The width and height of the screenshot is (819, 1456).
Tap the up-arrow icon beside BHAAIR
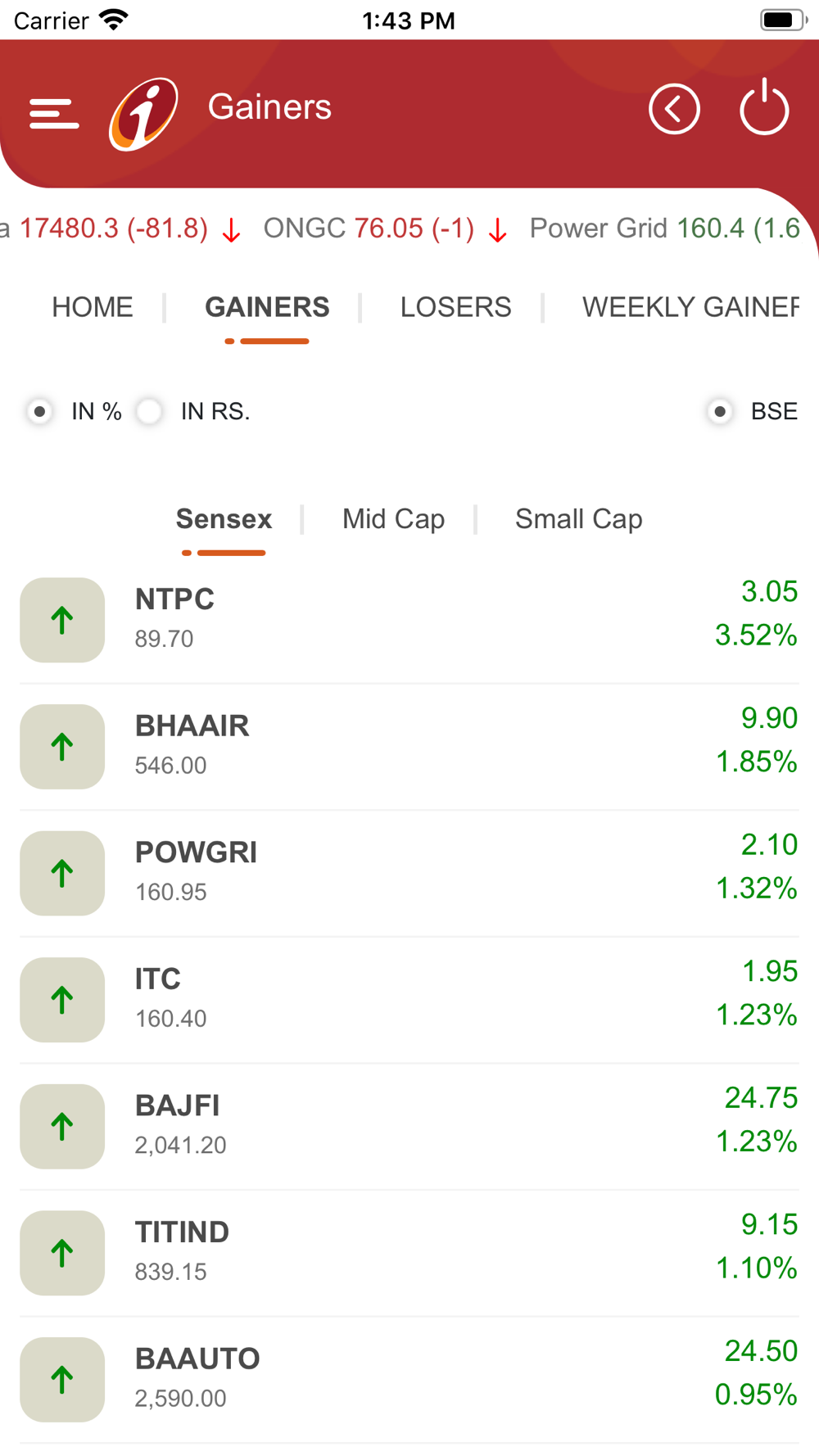point(62,747)
